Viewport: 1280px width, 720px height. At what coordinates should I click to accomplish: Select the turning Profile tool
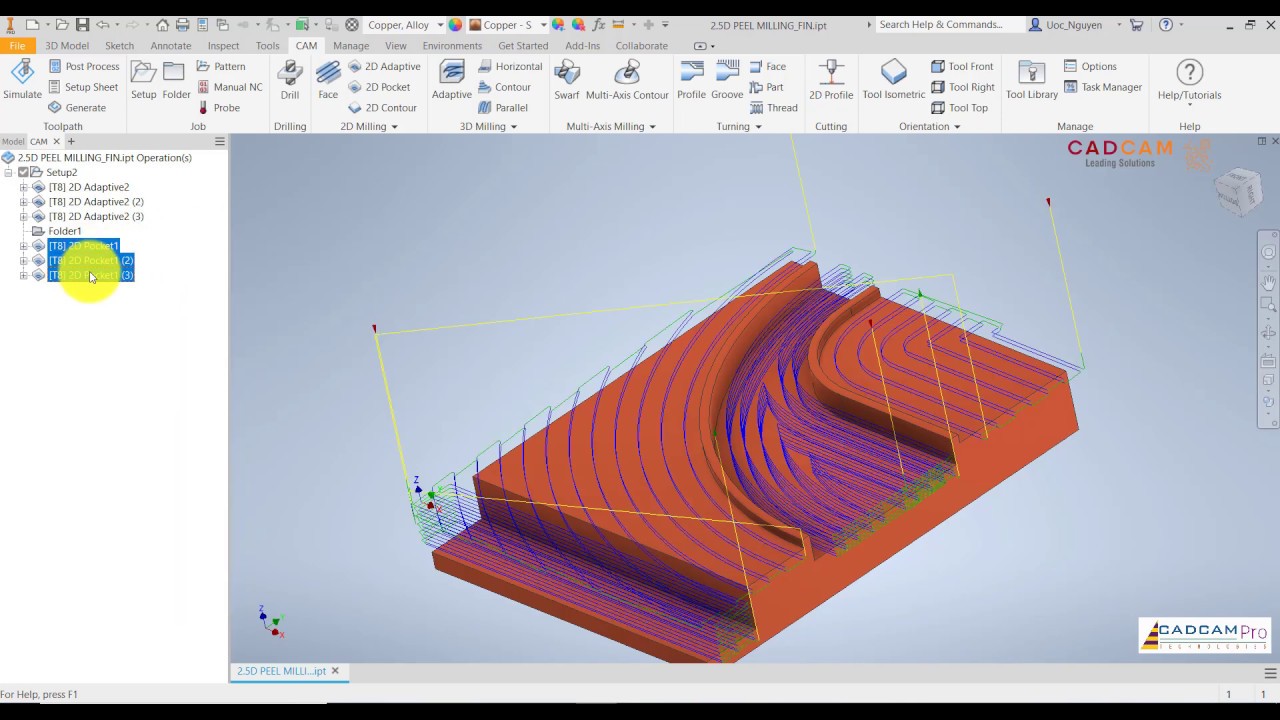click(x=691, y=80)
